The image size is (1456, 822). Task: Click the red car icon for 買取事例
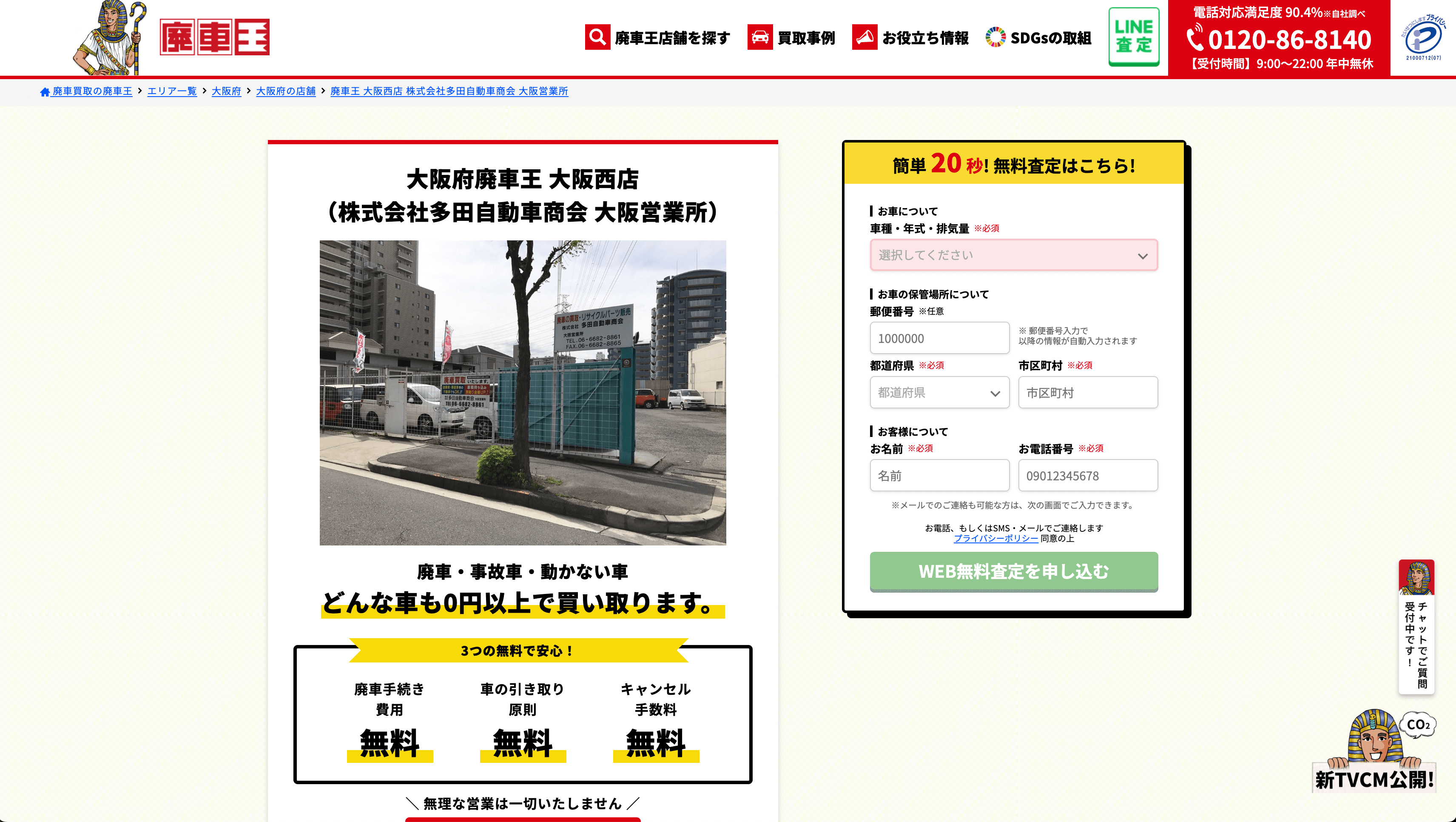coord(760,37)
